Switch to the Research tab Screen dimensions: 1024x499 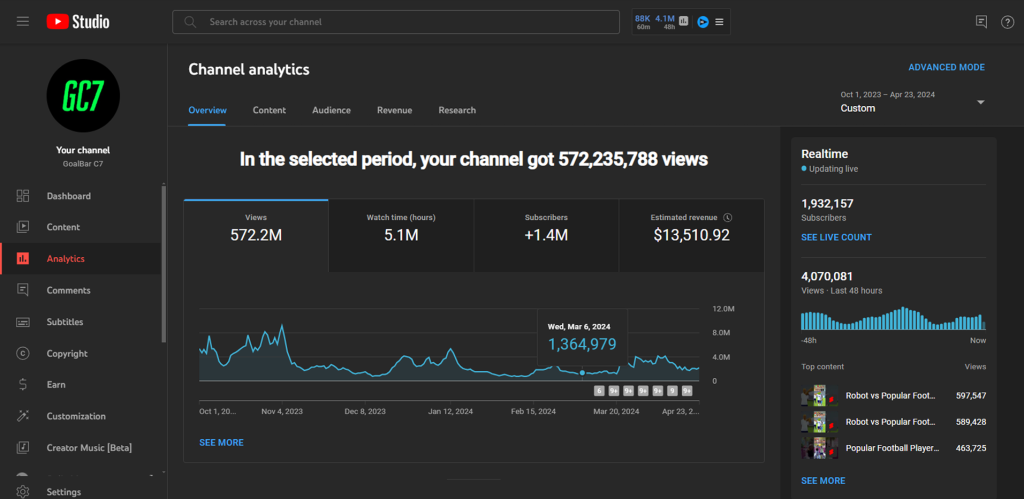tap(457, 110)
